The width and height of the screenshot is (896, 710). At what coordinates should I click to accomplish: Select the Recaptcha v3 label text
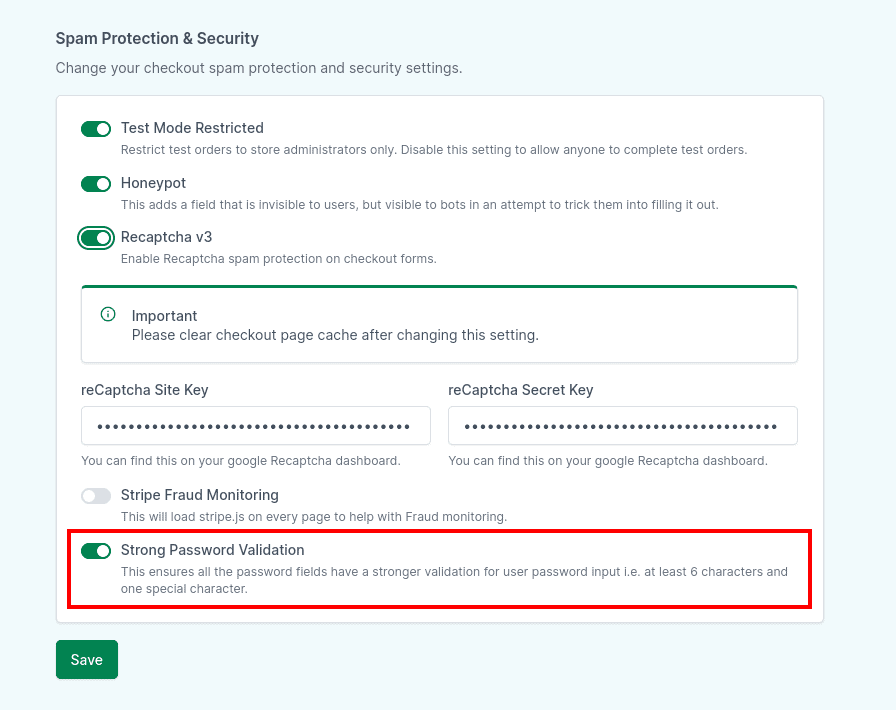[x=166, y=237]
